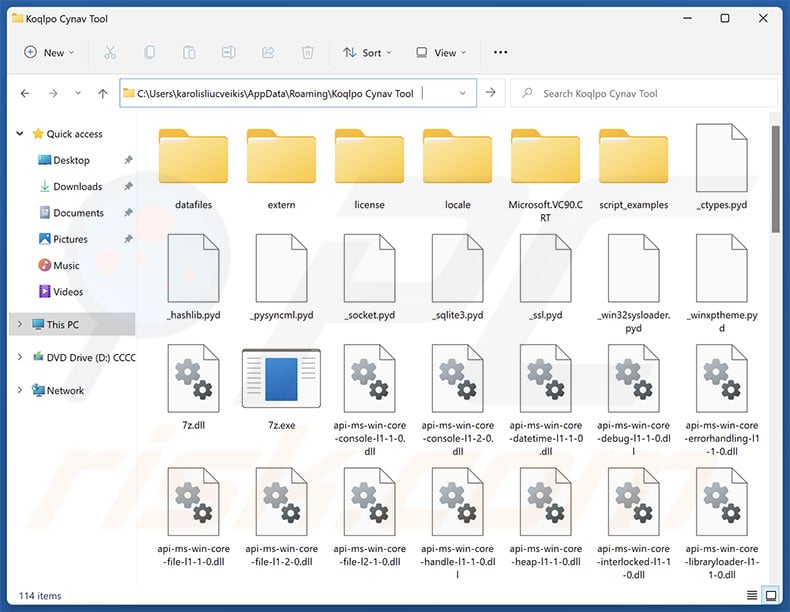Click the Copy icon in toolbar

[x=150, y=52]
